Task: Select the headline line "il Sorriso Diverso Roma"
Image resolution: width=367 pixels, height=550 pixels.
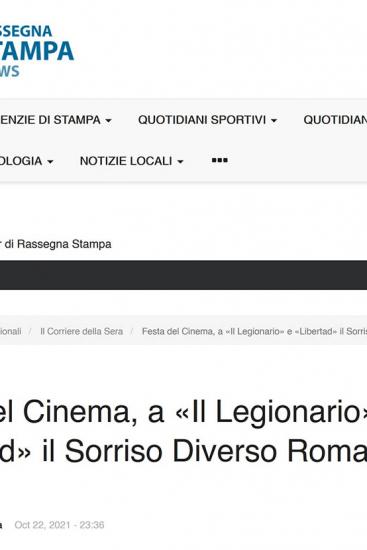Action: click(204, 451)
